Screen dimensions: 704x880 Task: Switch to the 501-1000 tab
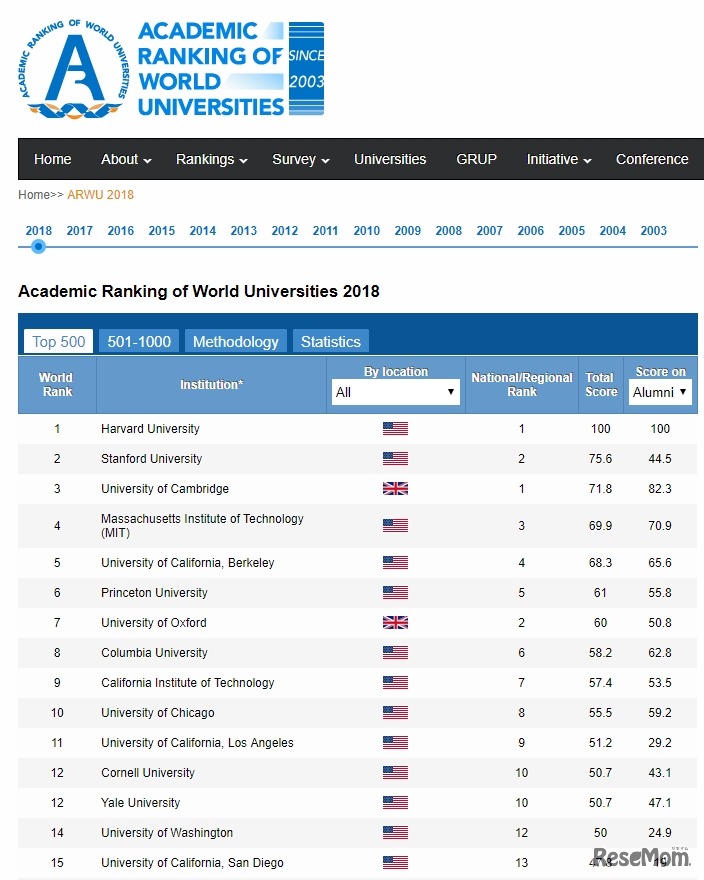point(139,341)
